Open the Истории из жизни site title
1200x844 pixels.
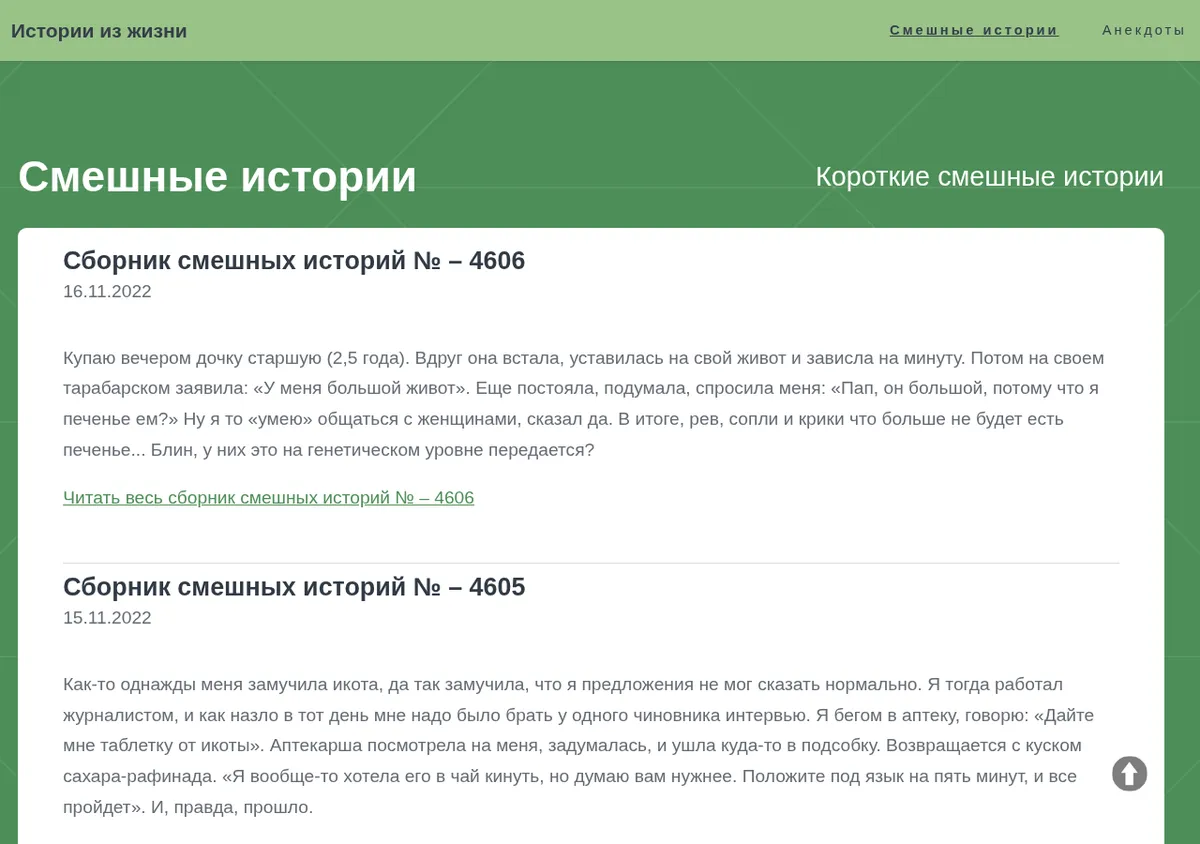(99, 31)
